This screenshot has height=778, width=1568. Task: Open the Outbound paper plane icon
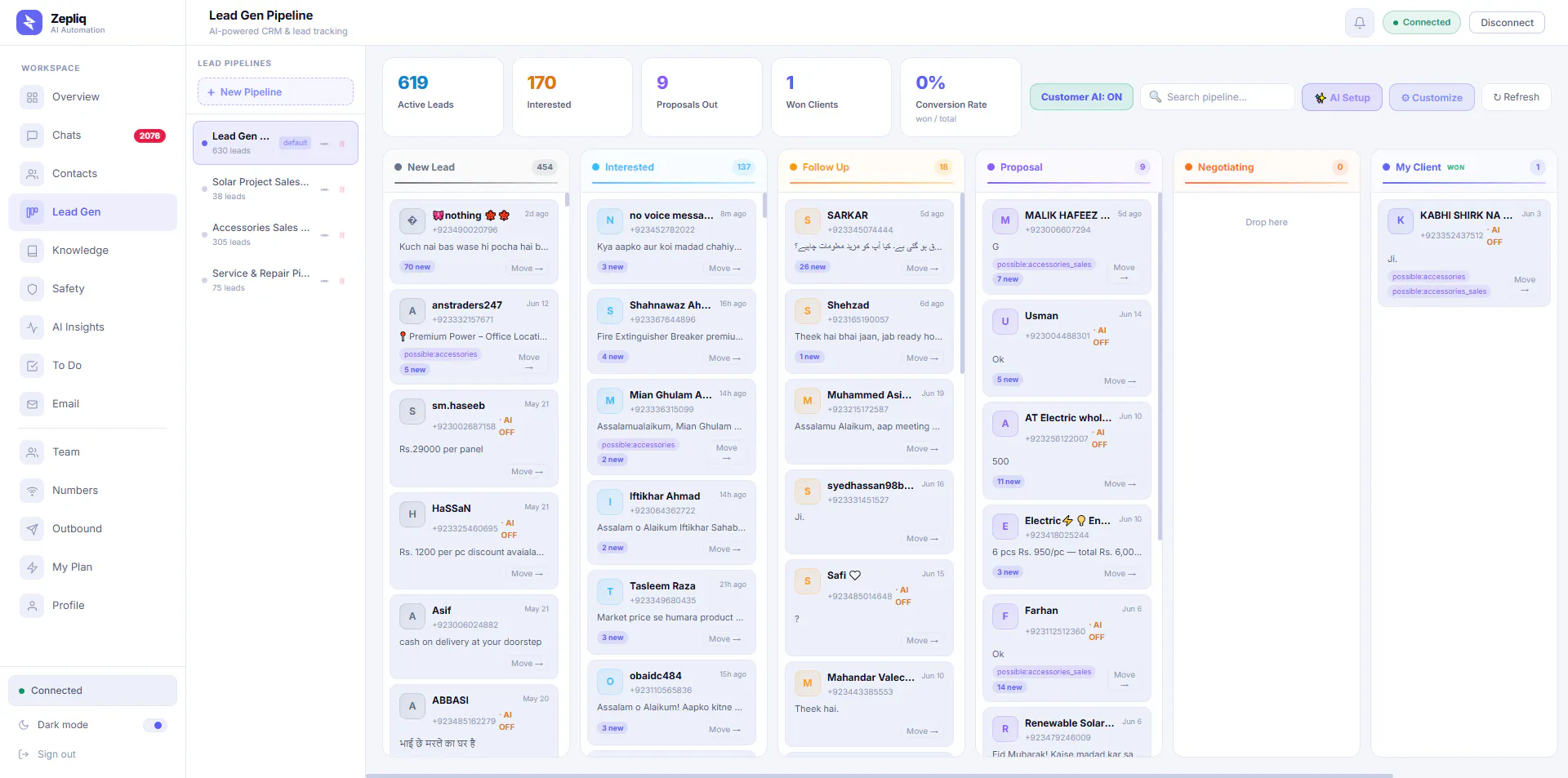[32, 529]
